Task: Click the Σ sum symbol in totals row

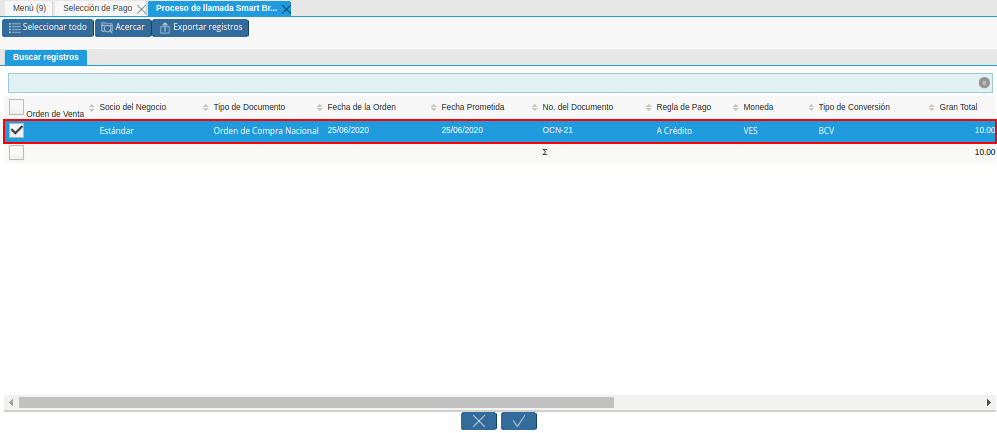Action: pos(545,153)
